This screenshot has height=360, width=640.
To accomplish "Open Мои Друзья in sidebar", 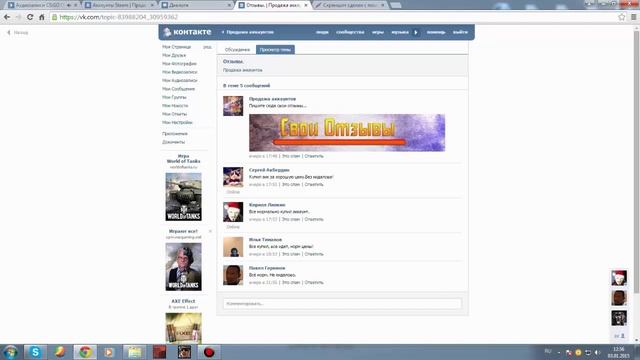I will pos(174,55).
